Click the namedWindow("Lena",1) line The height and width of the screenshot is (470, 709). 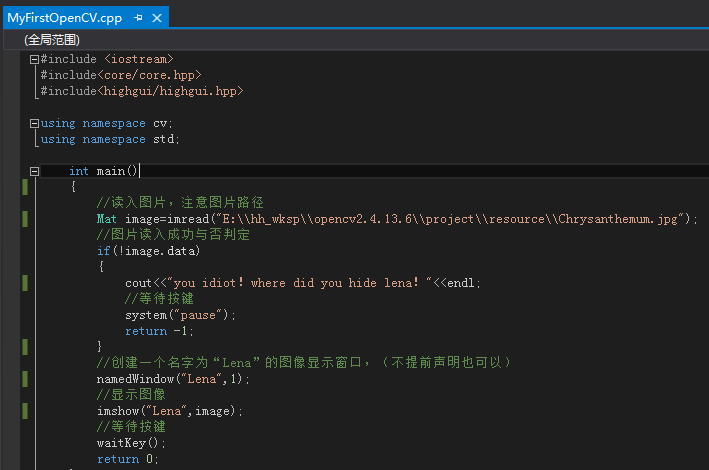(173, 379)
